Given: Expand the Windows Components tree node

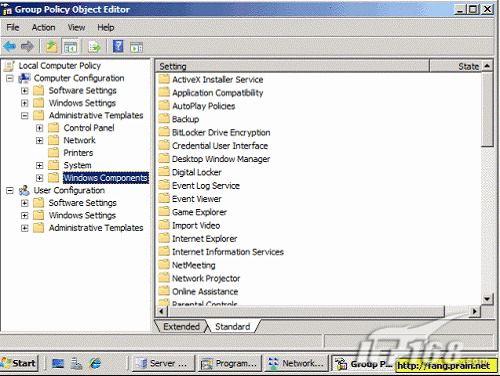Looking at the screenshot, I should coord(39,178).
